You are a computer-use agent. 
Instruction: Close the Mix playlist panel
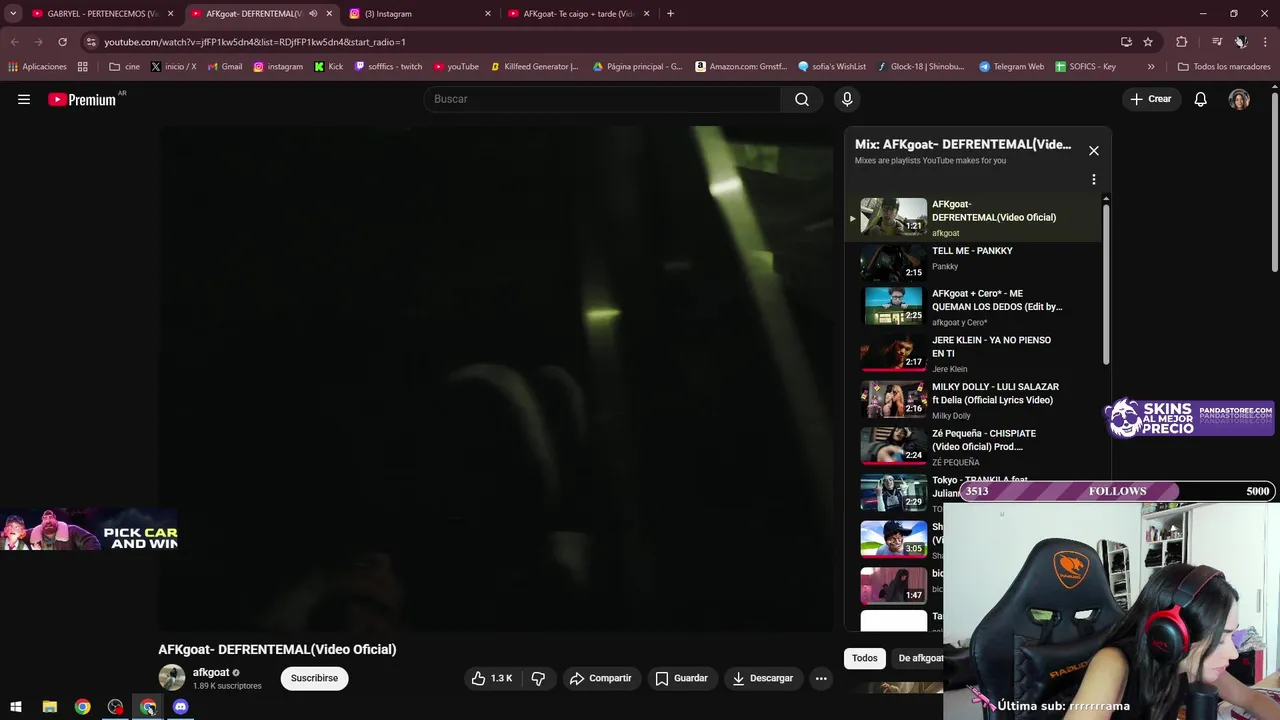pyautogui.click(x=1094, y=151)
